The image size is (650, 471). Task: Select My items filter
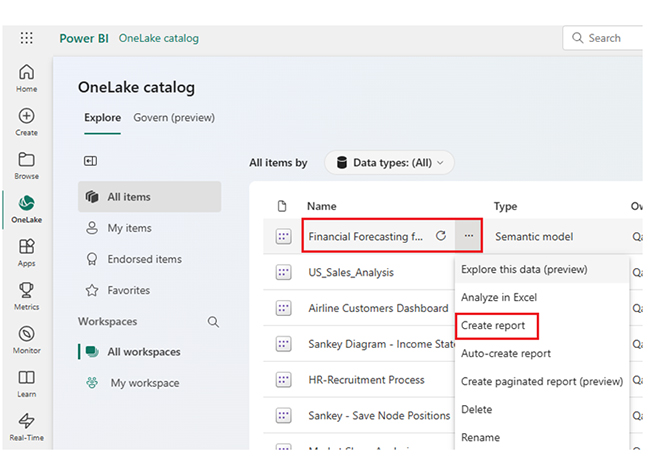click(x=149, y=228)
